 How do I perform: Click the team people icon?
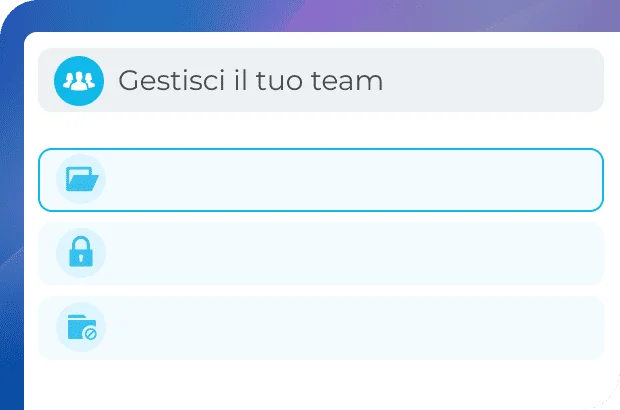[79, 80]
